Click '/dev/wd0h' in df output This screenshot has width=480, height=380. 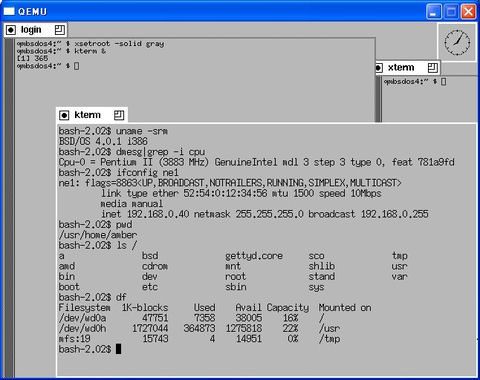coord(82,329)
